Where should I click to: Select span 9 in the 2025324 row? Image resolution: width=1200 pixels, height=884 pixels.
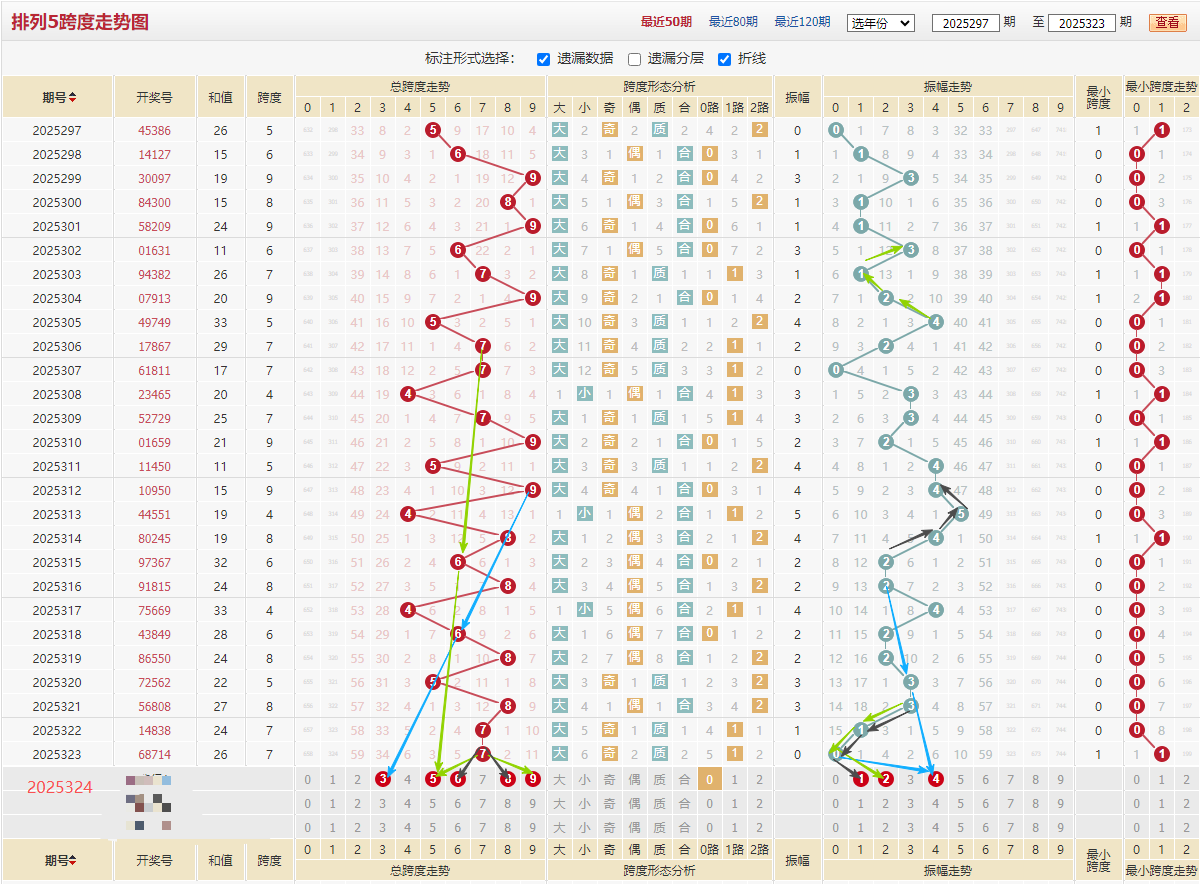[533, 779]
